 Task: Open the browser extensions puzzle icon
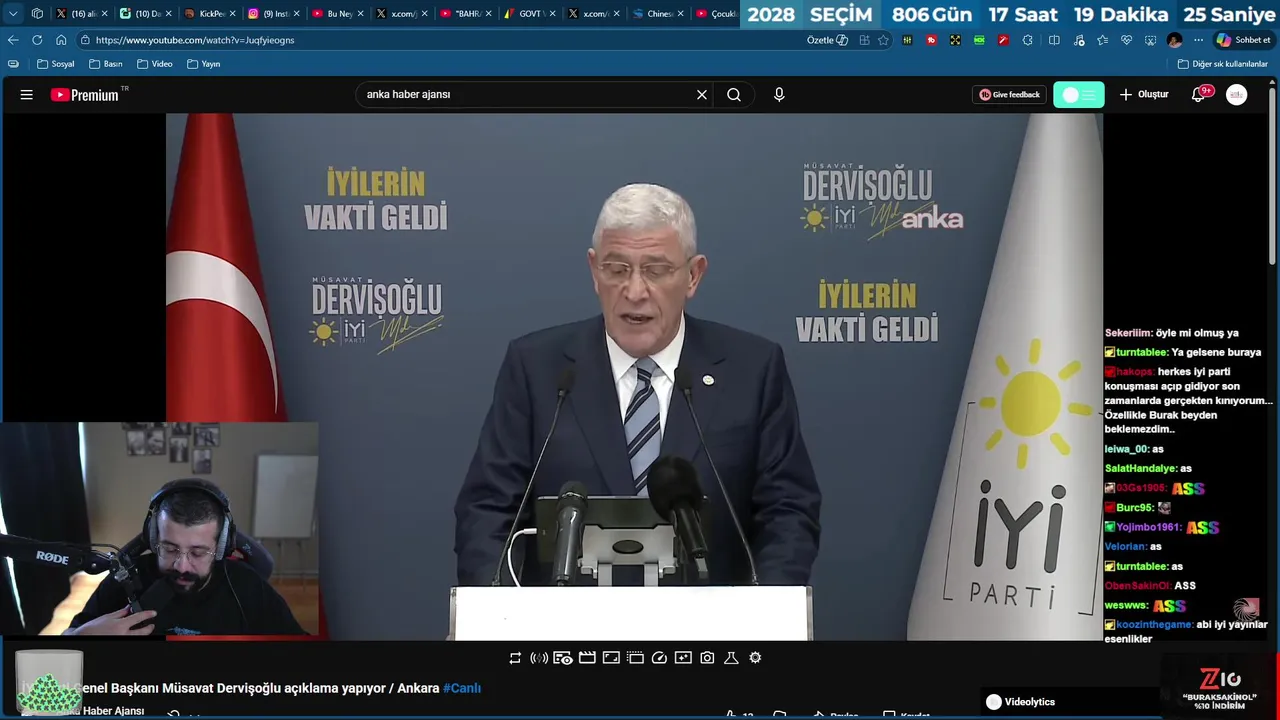[x=1028, y=40]
